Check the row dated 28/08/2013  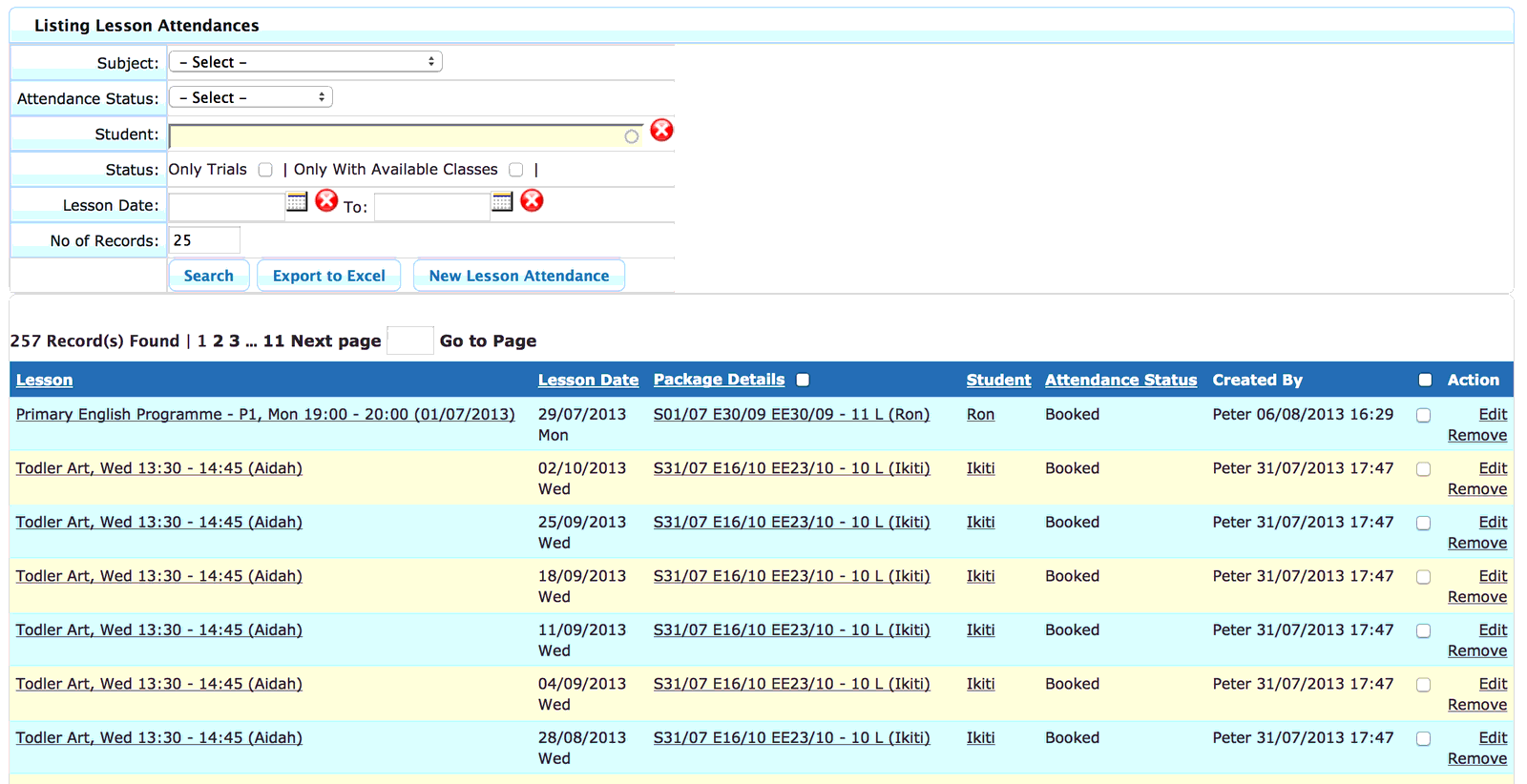pyautogui.click(x=1423, y=738)
